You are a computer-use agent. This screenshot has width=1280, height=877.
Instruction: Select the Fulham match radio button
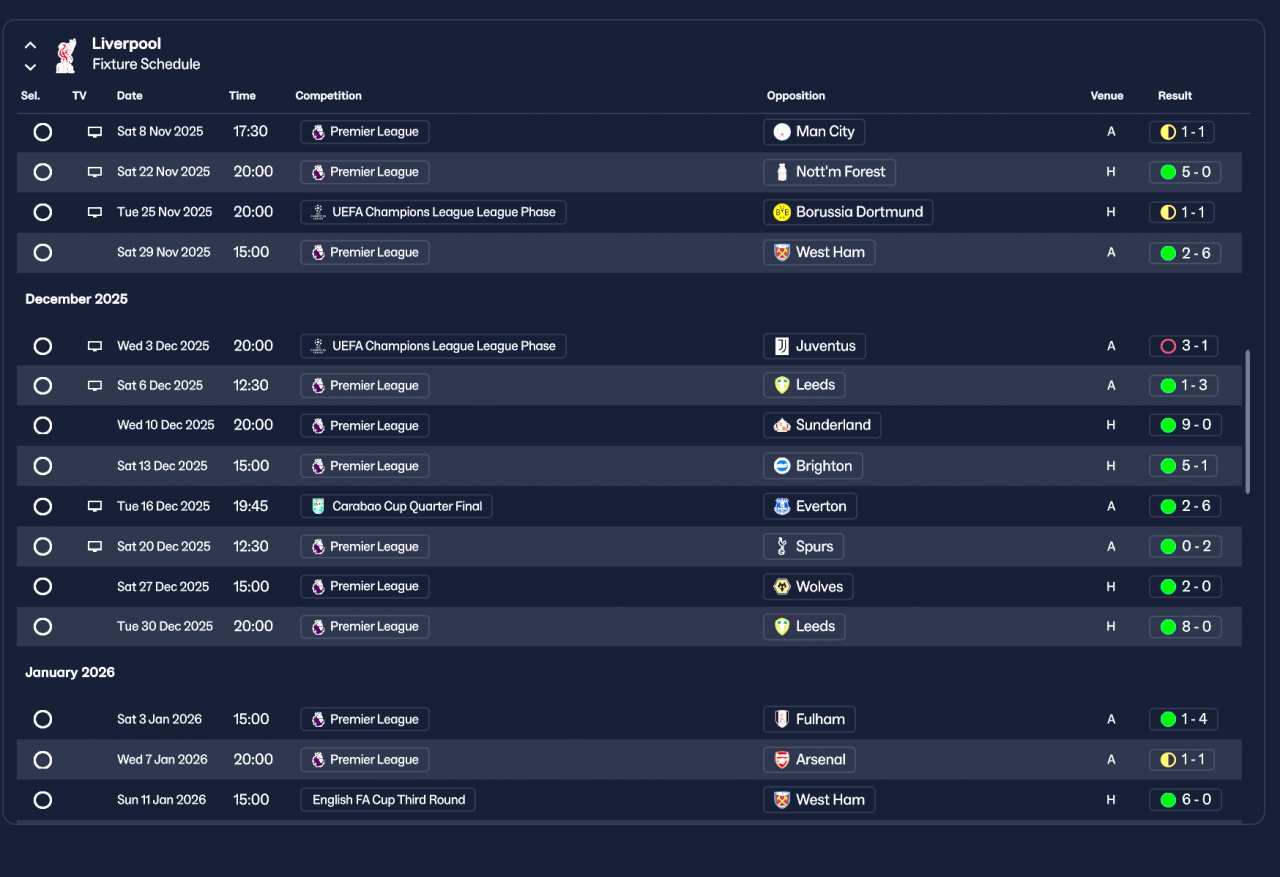click(42, 719)
